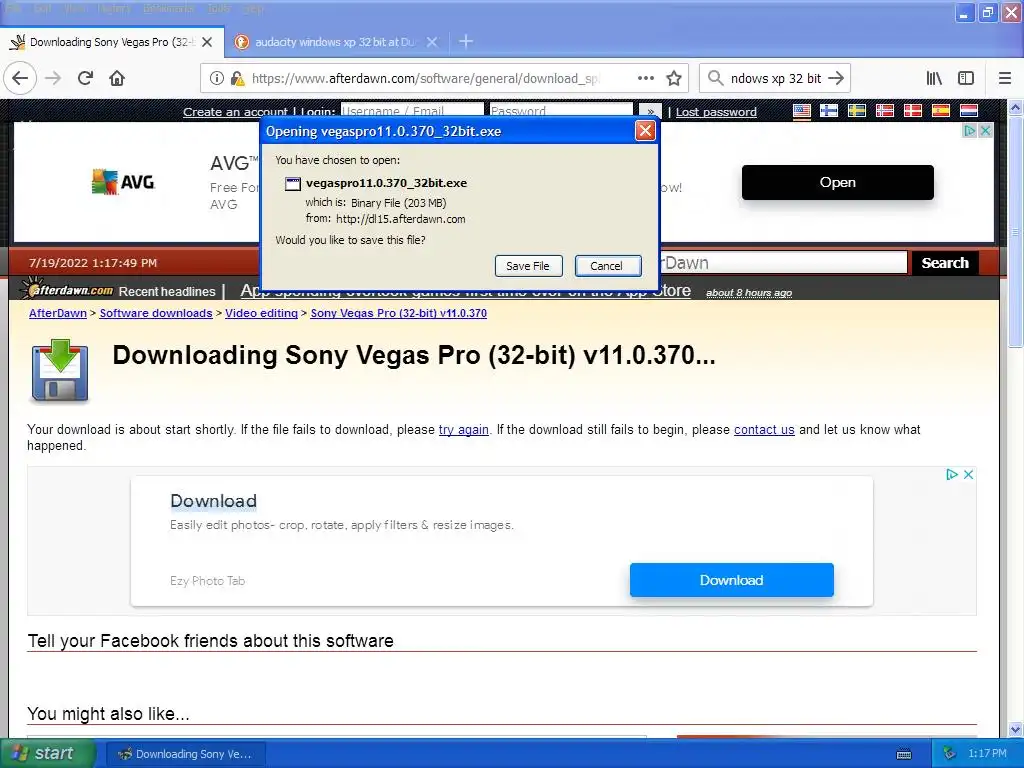This screenshot has height=768, width=1024.
Task: Click the browser search box
Action: point(775,78)
